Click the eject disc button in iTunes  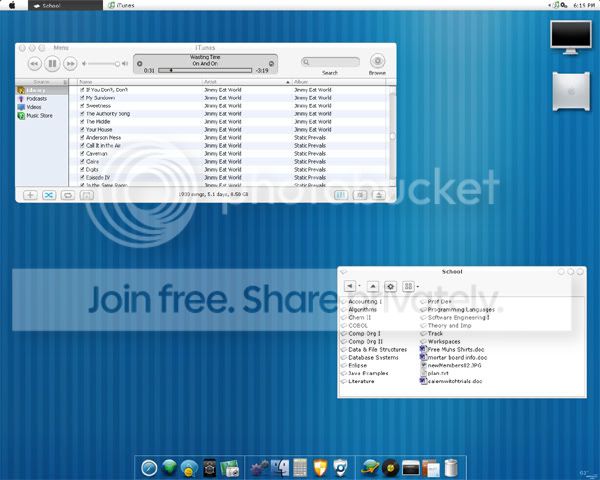(x=379, y=195)
